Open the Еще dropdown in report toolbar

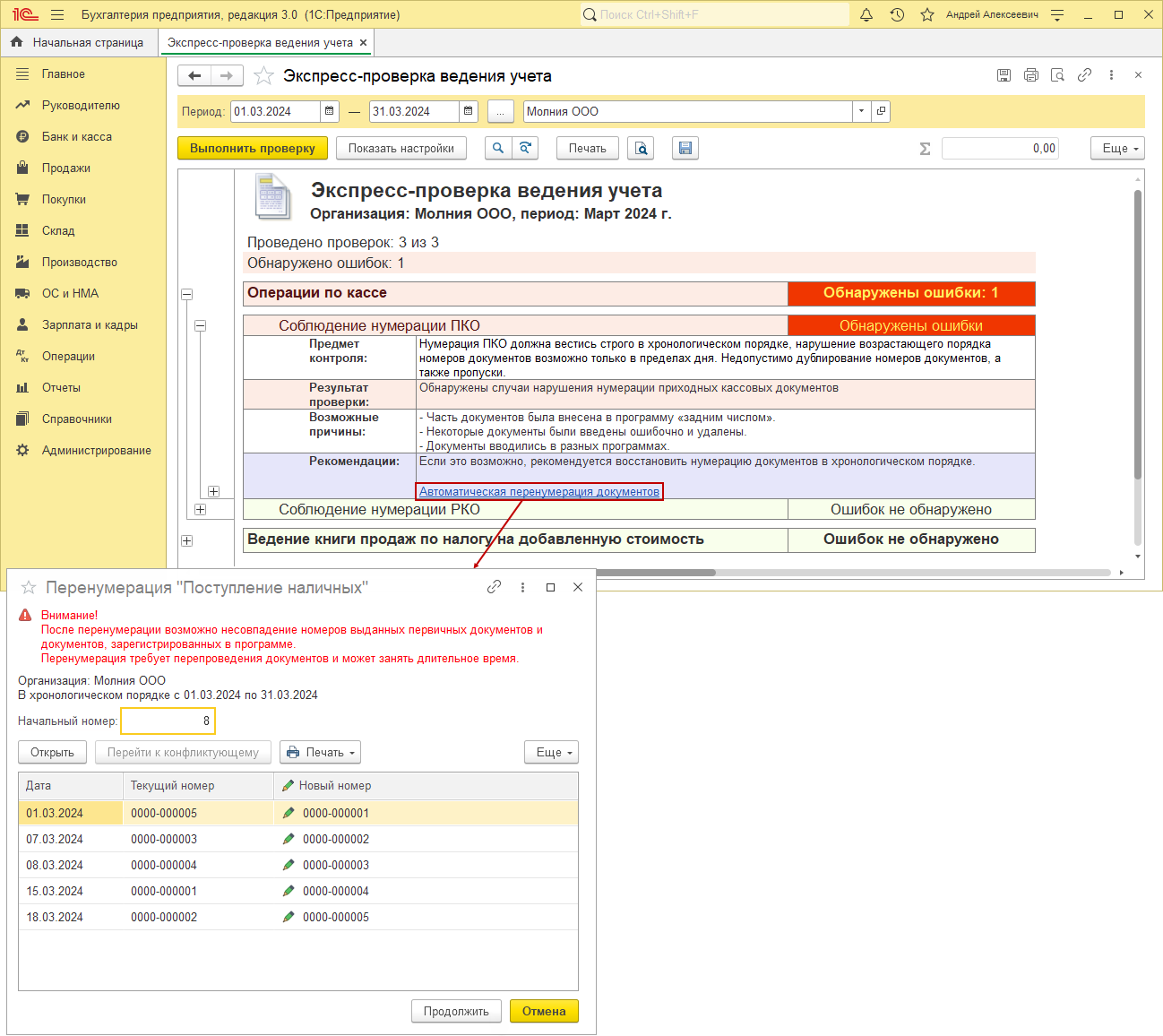click(x=1117, y=148)
